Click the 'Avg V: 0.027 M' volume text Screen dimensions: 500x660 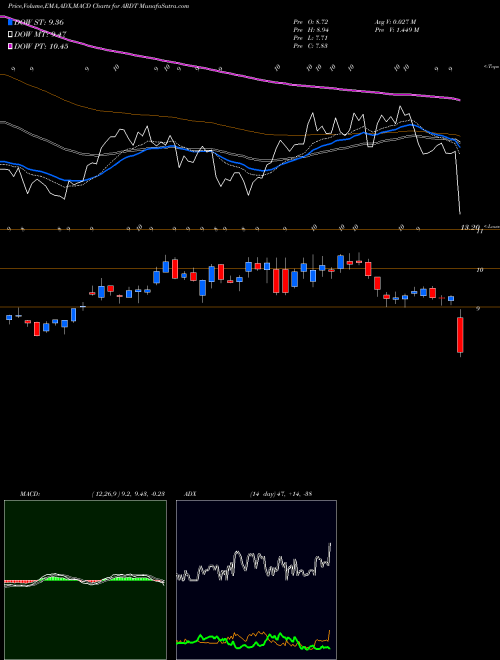coord(395,21)
